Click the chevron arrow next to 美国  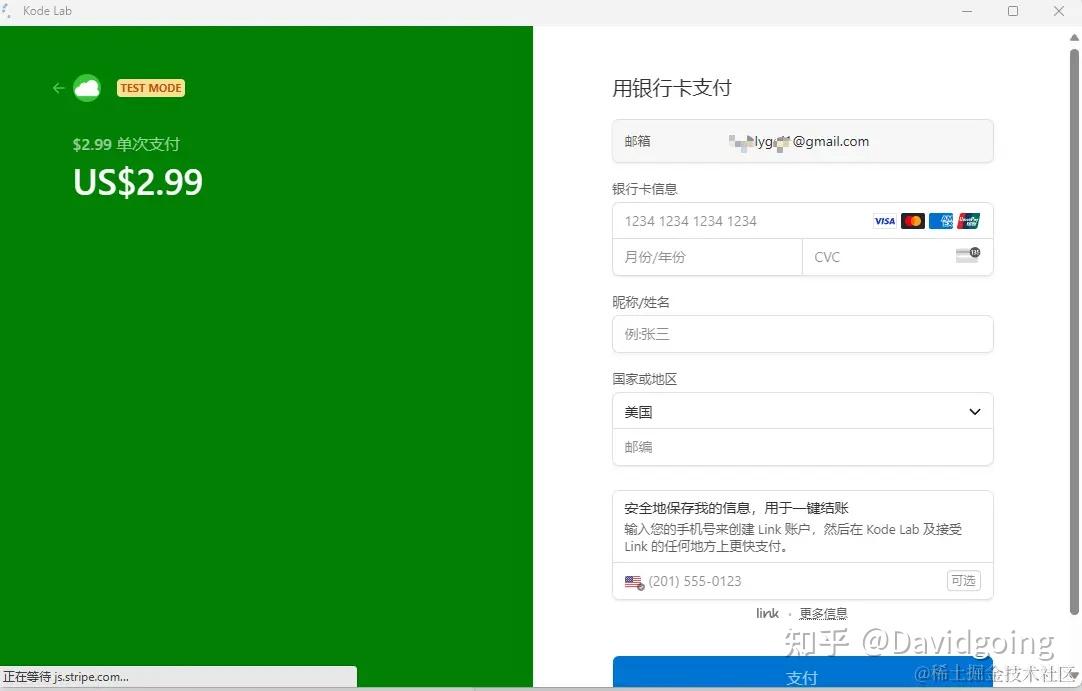click(974, 411)
